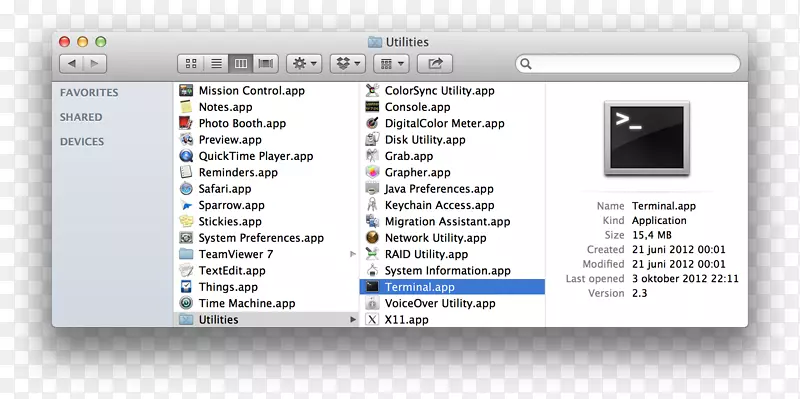Viewport: 800px width, 399px height.
Task: Select the Time Machine.app icon
Action: (186, 303)
